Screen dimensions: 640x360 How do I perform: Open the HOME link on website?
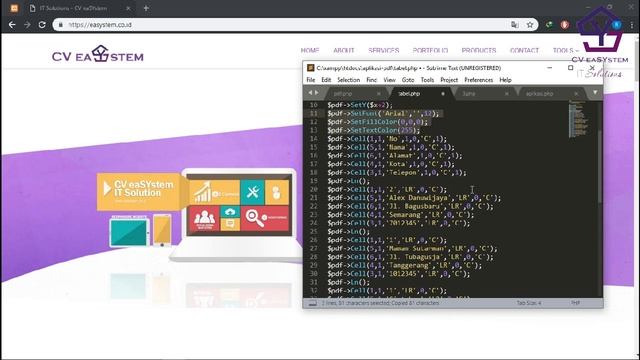[x=310, y=50]
